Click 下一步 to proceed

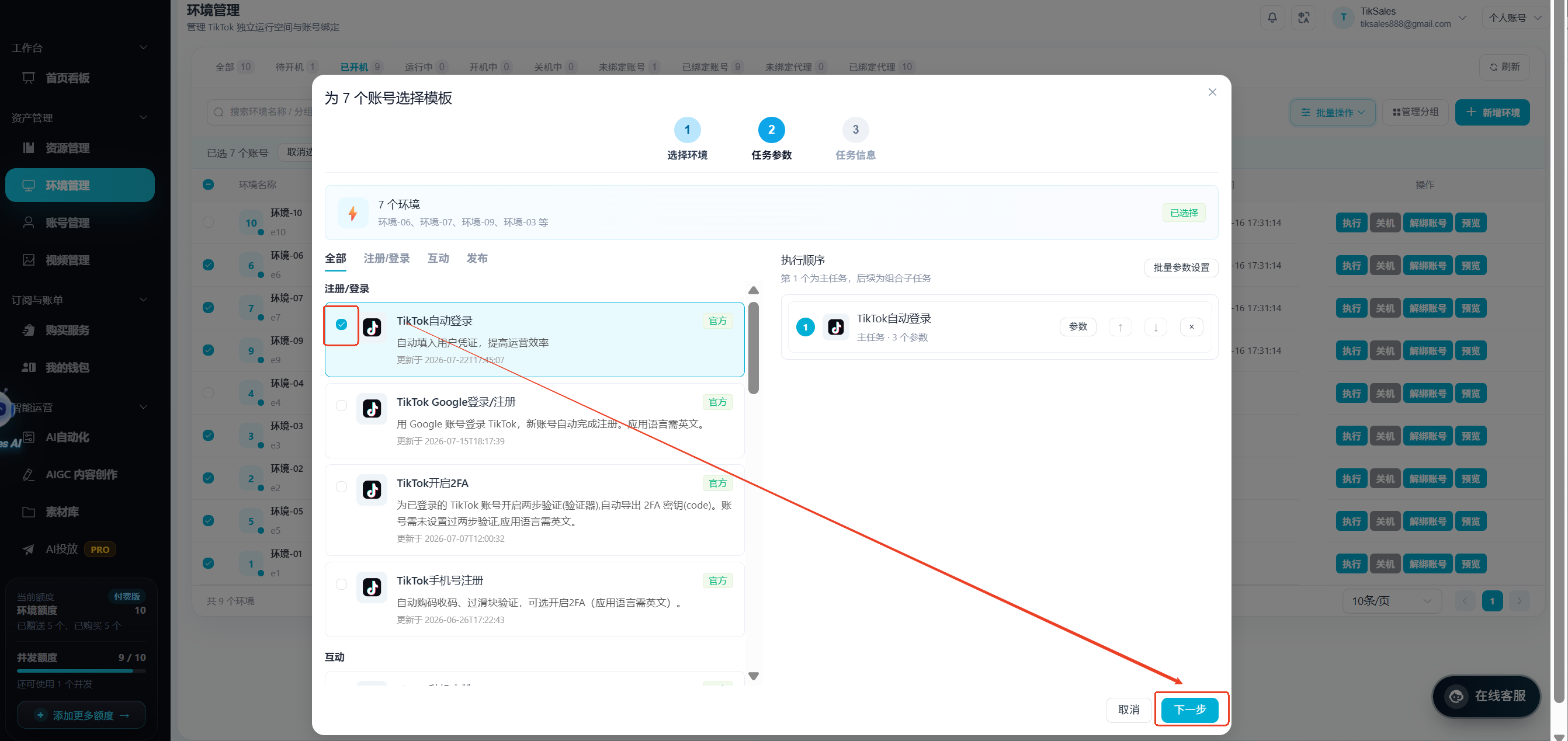(x=1189, y=709)
